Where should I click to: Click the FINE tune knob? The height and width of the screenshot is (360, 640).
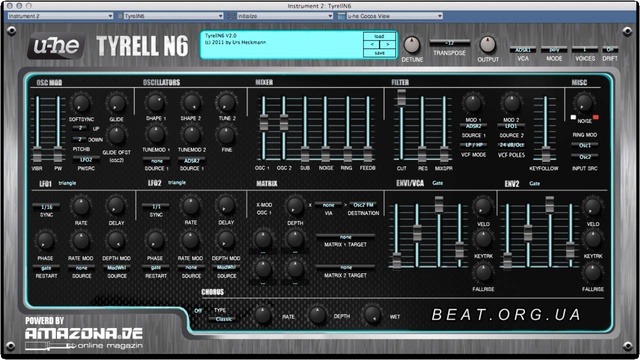coord(227,135)
